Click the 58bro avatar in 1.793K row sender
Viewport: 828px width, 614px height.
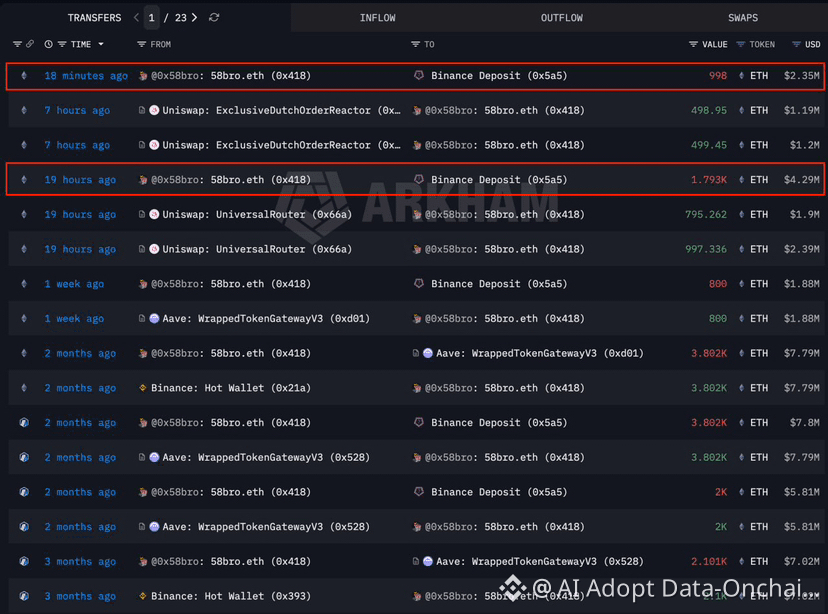143,180
